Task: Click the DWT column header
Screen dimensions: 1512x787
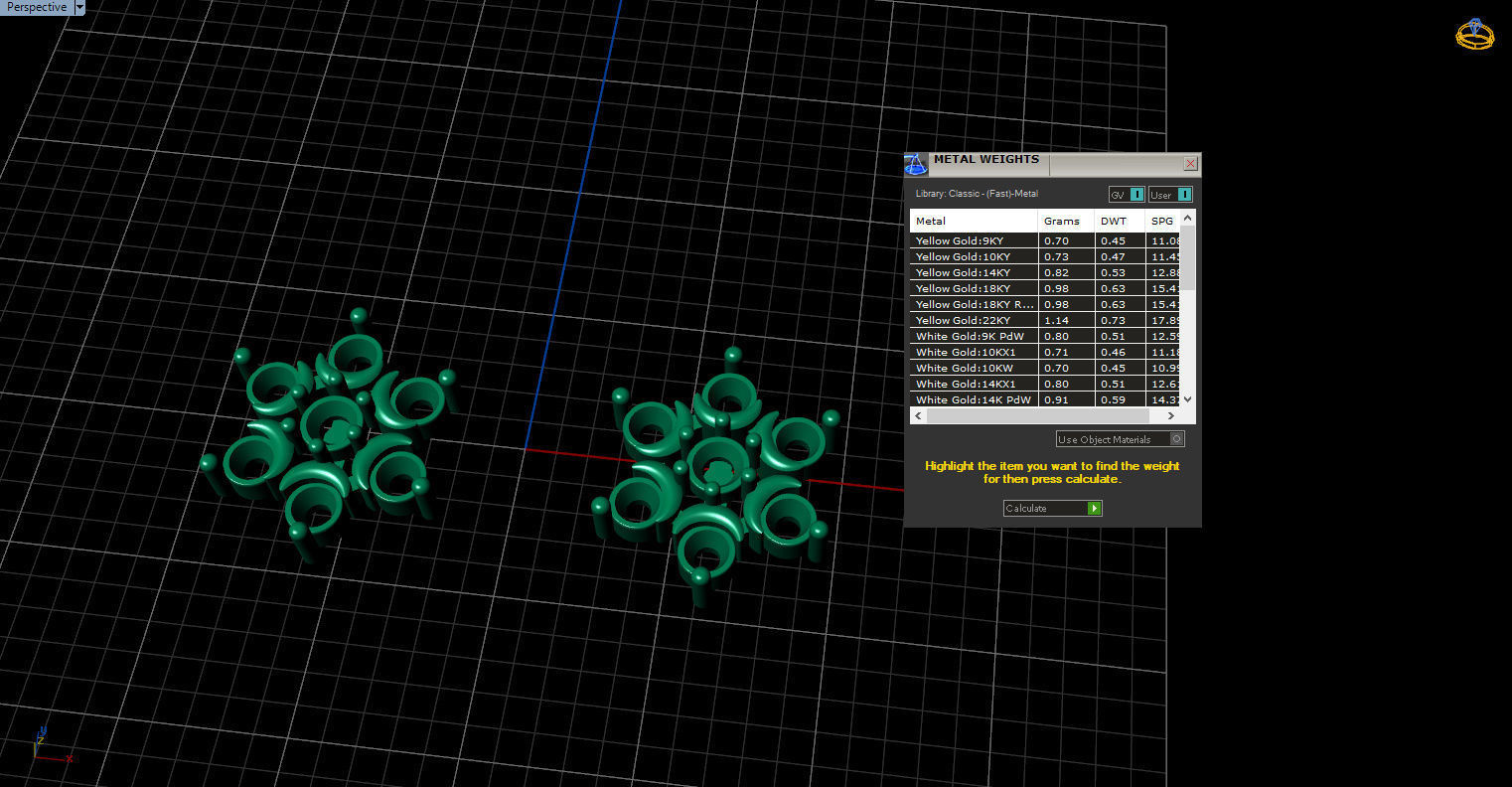Action: (1121, 221)
